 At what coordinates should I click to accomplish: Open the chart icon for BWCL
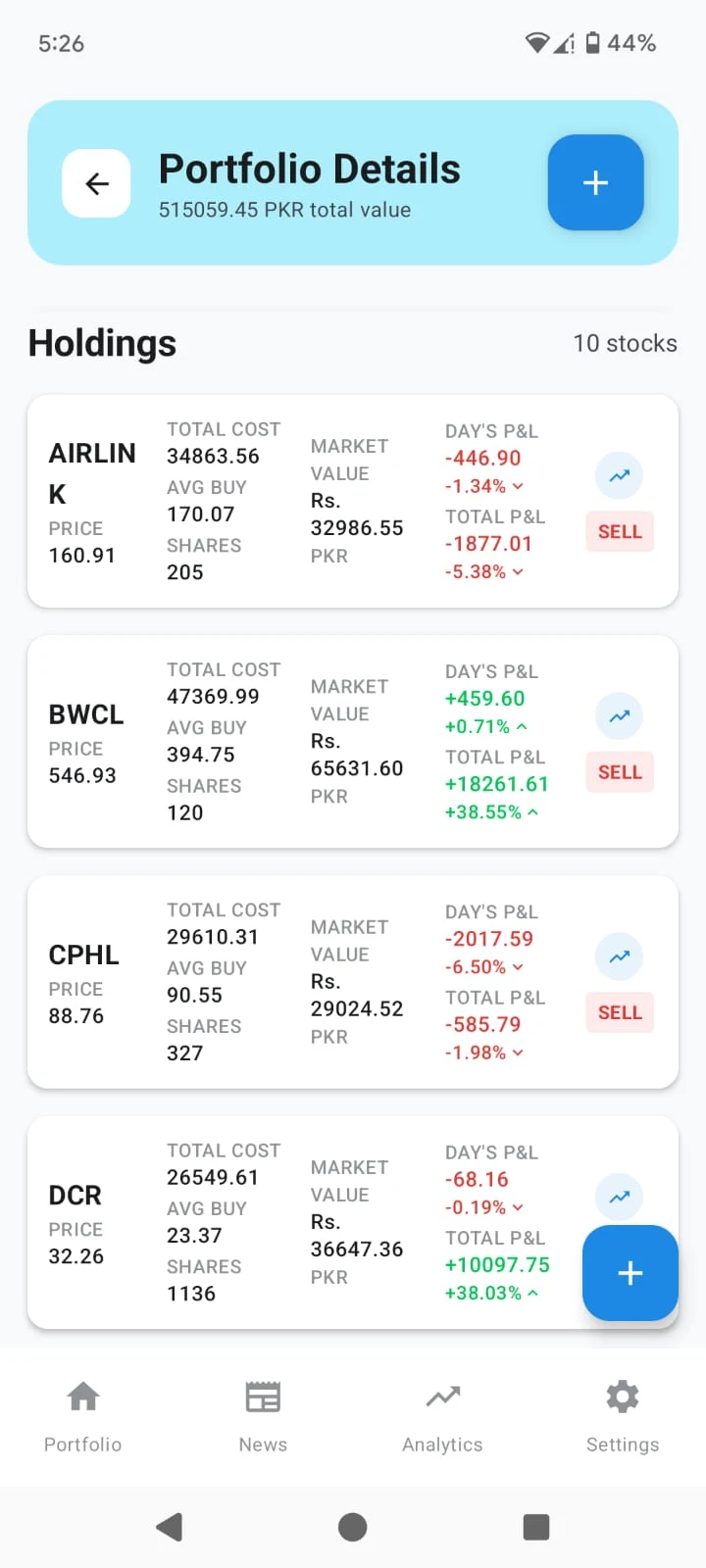tap(619, 716)
